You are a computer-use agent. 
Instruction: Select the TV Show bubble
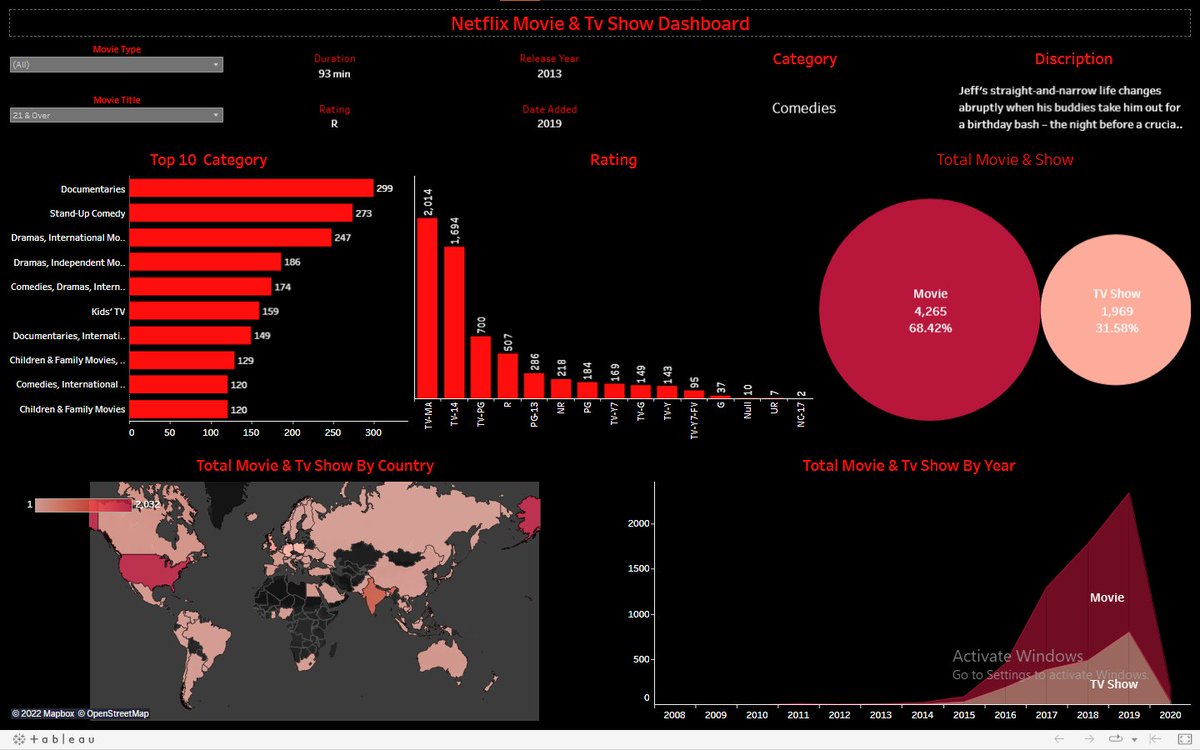(x=1116, y=308)
